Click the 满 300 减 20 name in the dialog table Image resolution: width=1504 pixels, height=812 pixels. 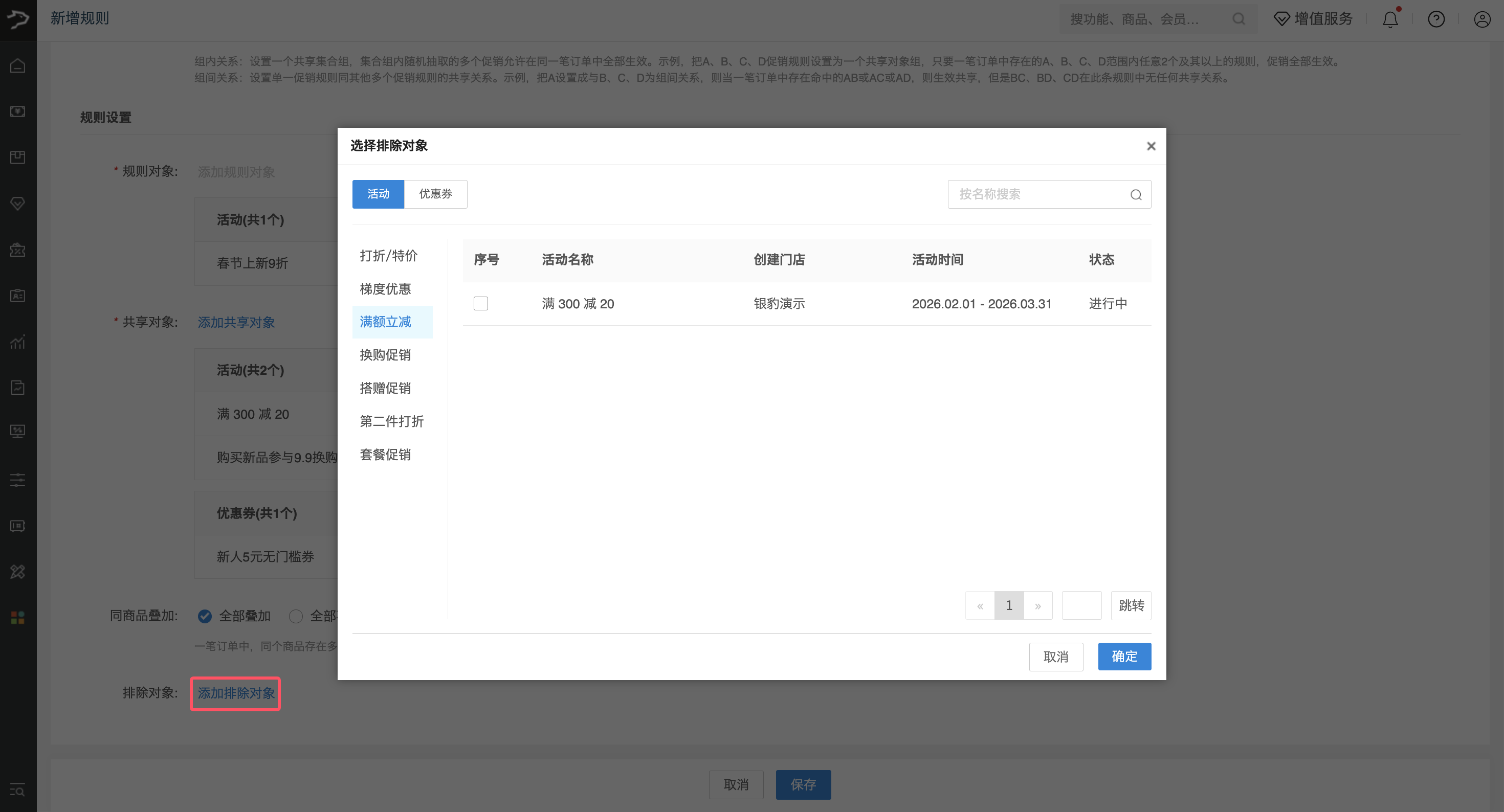(x=578, y=304)
